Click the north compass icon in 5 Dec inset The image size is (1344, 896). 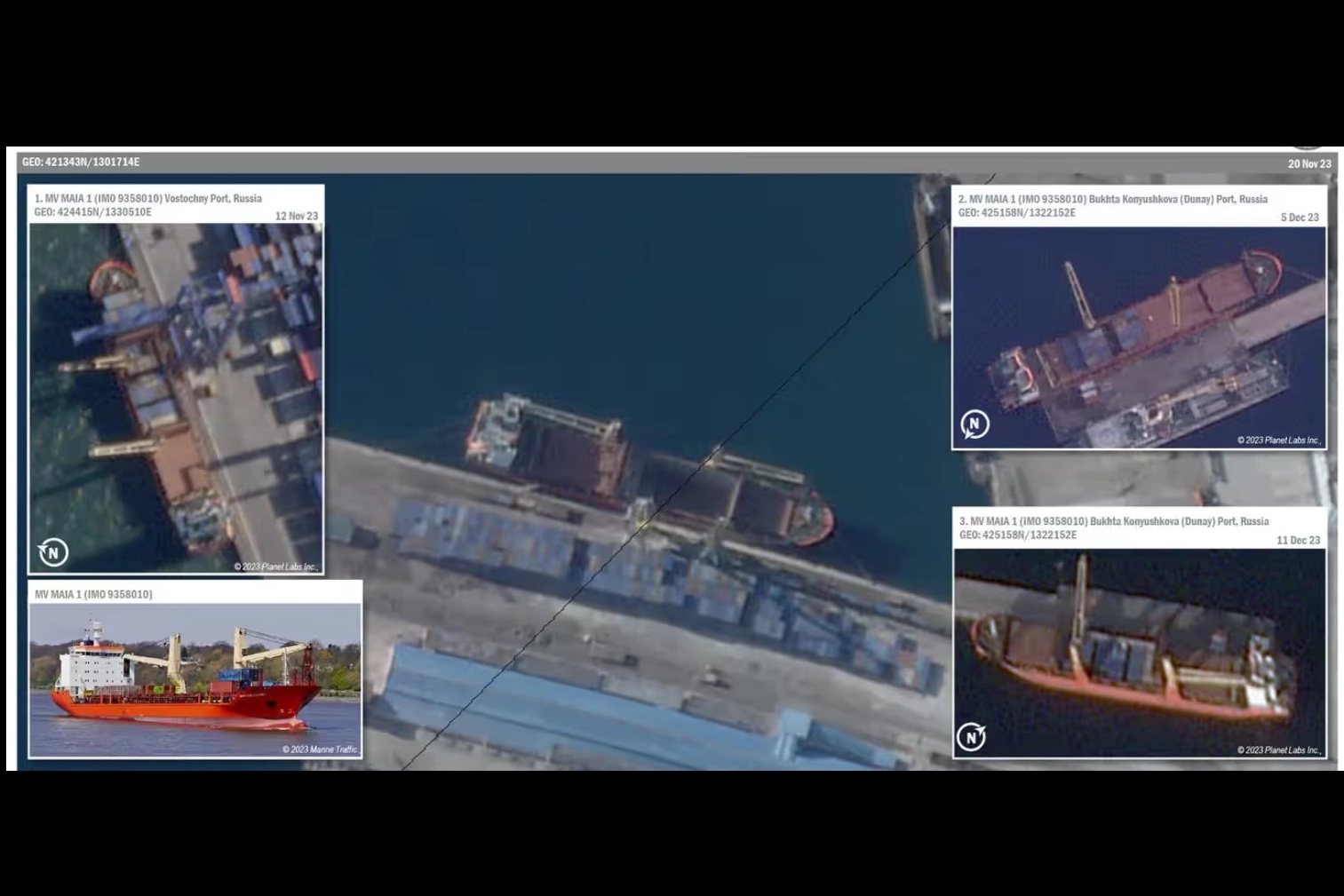(x=974, y=424)
